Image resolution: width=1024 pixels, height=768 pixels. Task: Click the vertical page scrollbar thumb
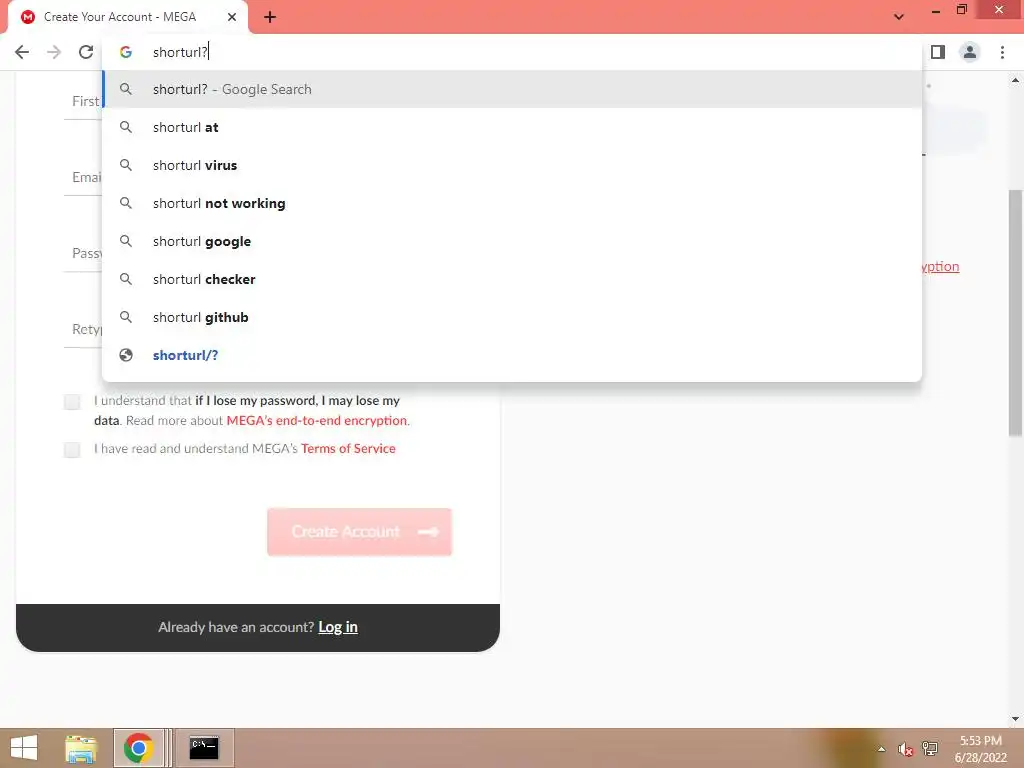coord(1015,313)
